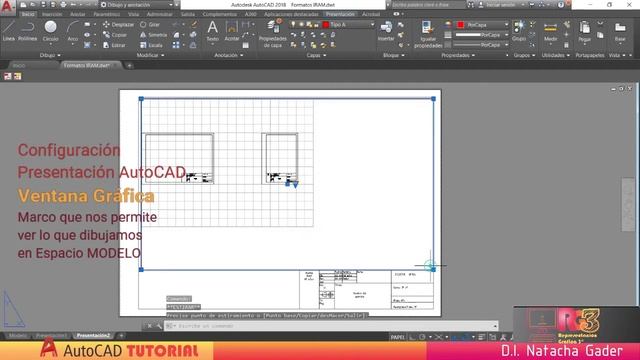Expand the Utilidades panel

point(556,55)
